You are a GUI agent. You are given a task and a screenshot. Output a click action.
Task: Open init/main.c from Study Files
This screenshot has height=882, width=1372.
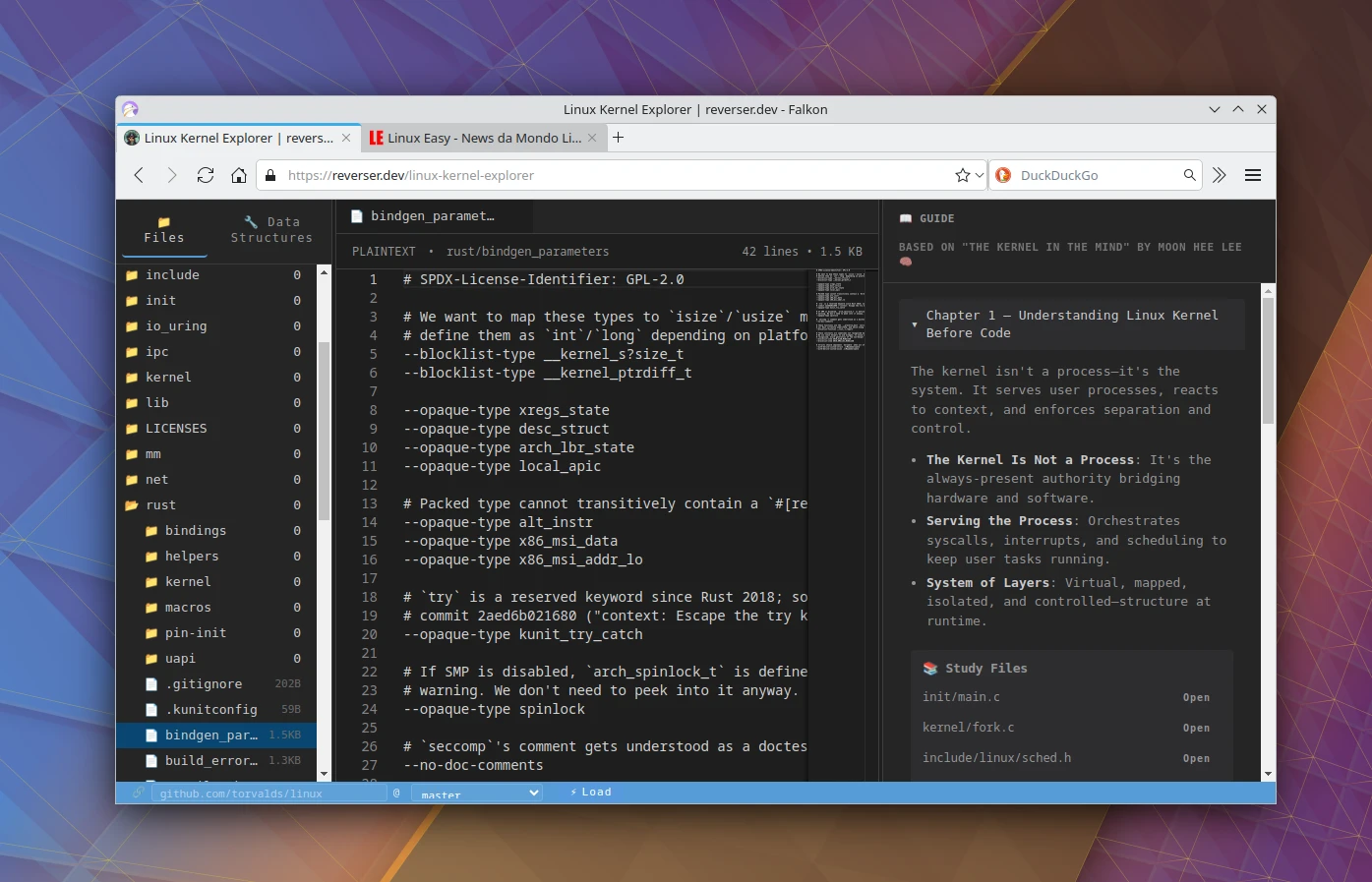click(x=1196, y=697)
